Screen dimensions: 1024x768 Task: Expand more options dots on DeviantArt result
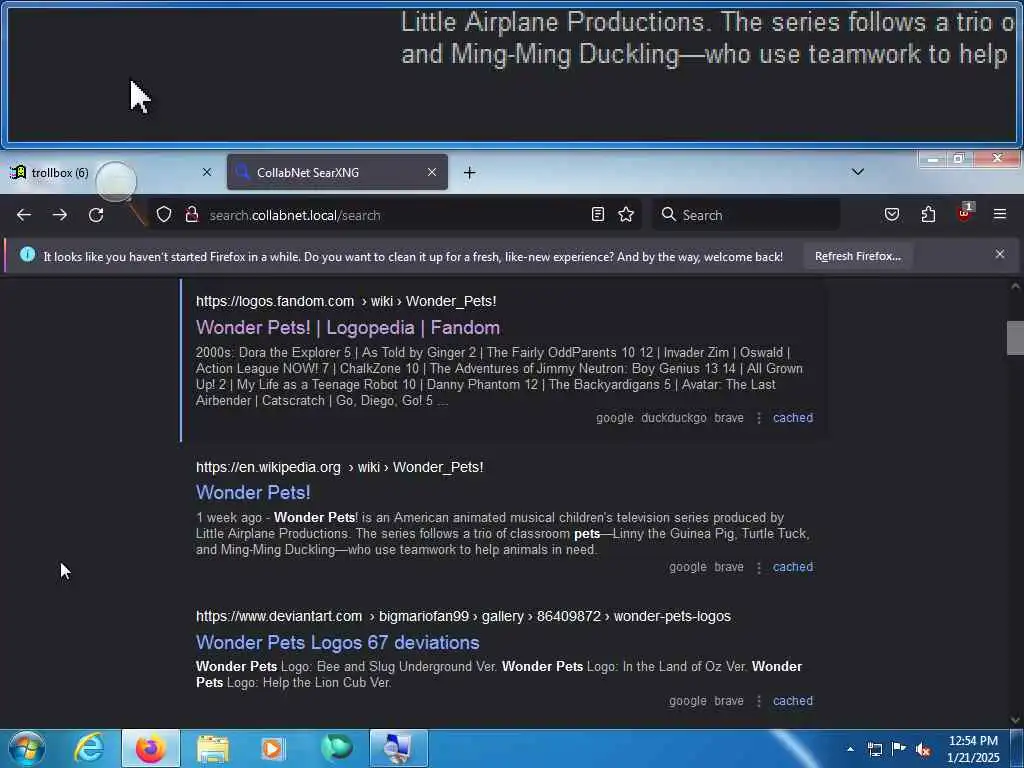click(759, 701)
